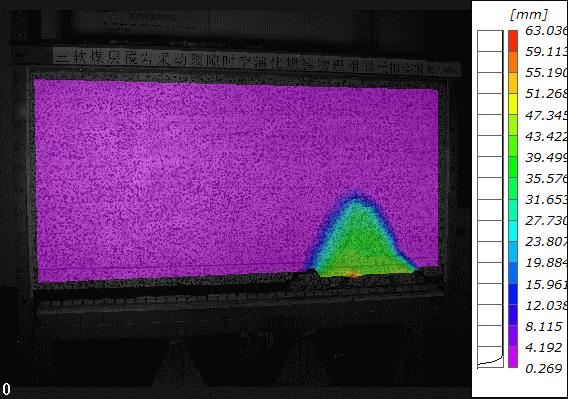
Task: Click the orange-red hotspot at the collapse base
Action: [x=353, y=275]
